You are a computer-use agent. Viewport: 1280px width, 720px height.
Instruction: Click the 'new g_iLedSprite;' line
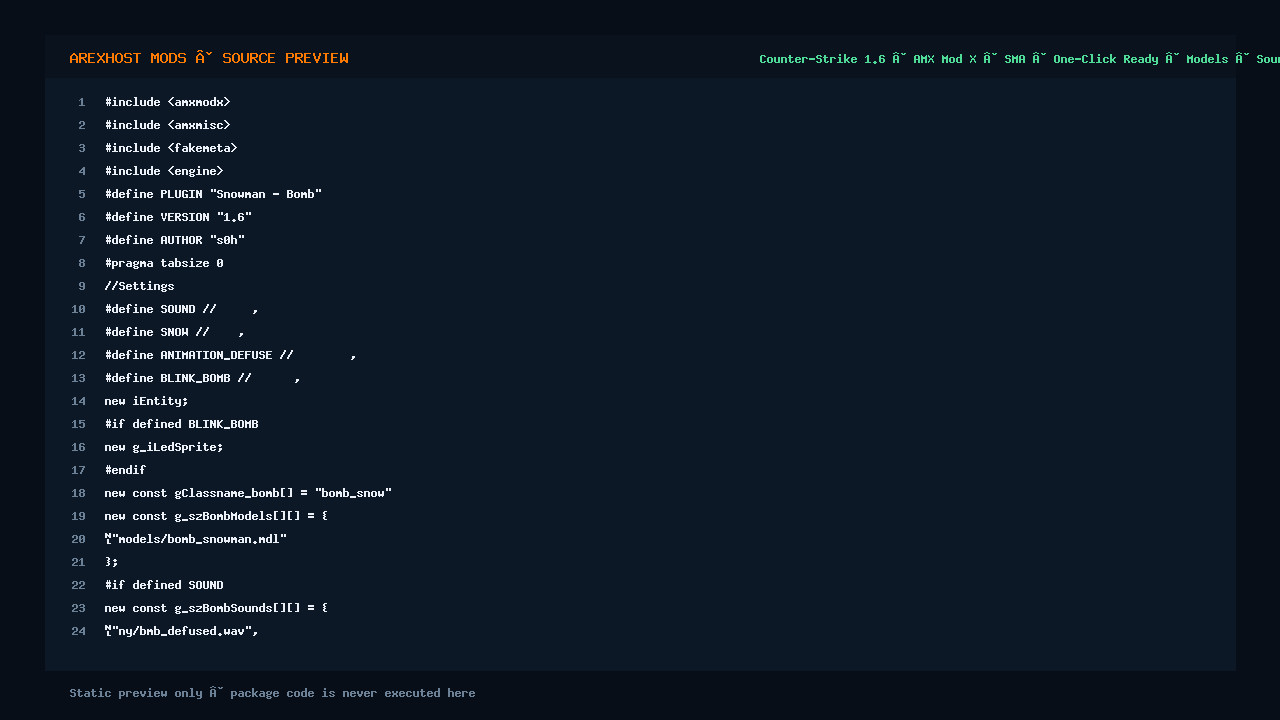pos(164,447)
